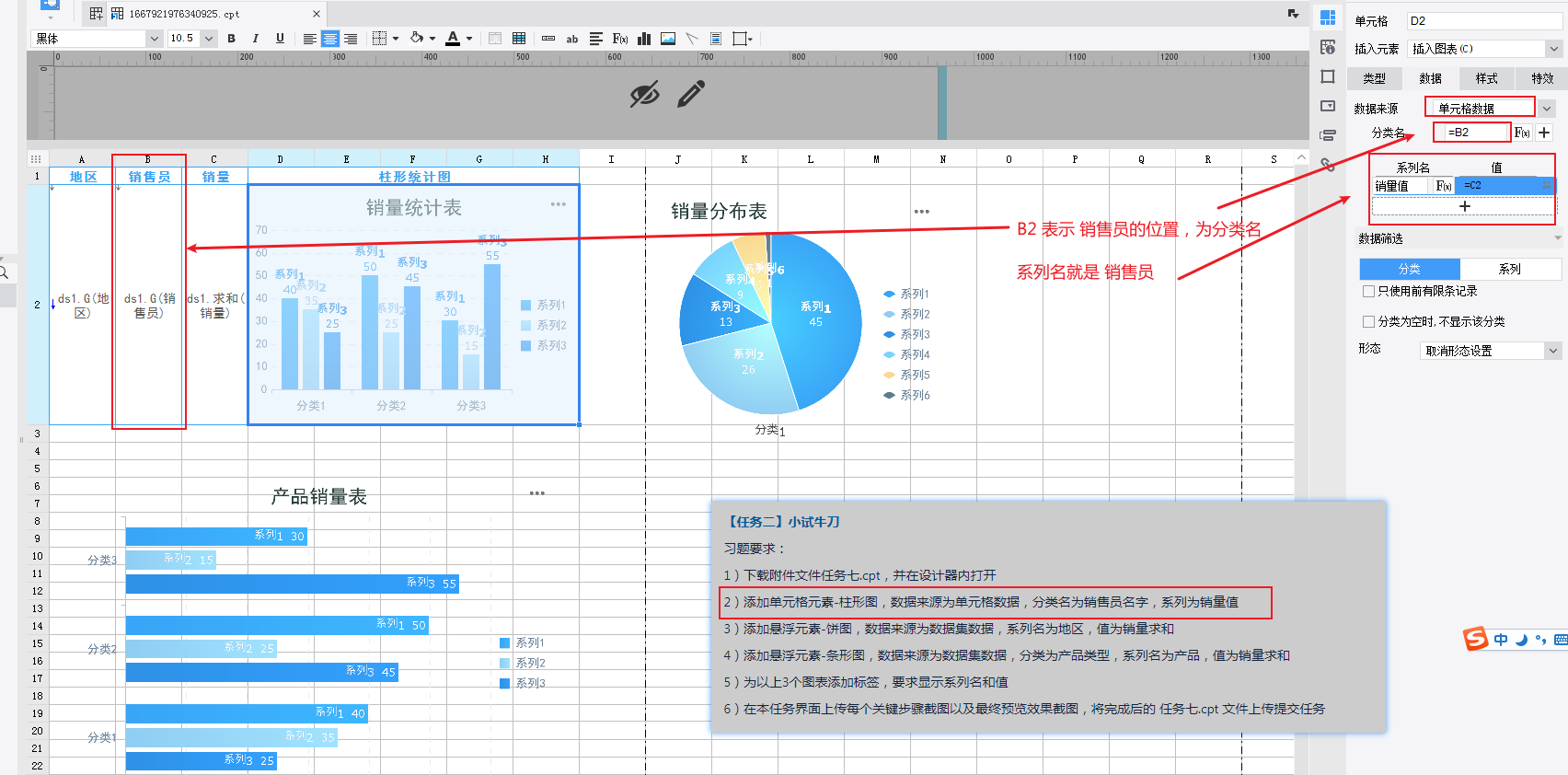Expand the 数据来源 dropdown
The height and width of the screenshot is (775, 1568).
click(1547, 109)
